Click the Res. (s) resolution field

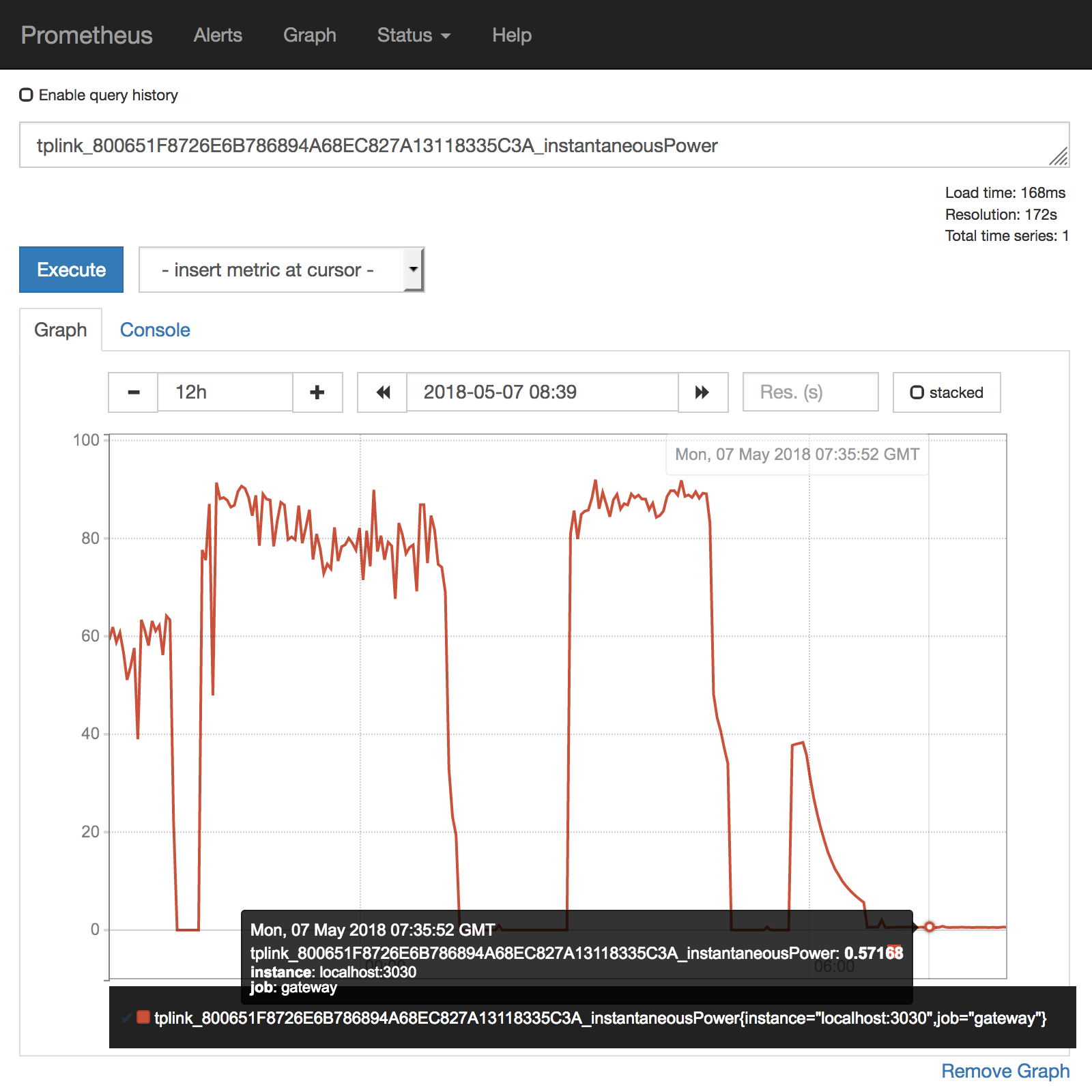coord(810,392)
